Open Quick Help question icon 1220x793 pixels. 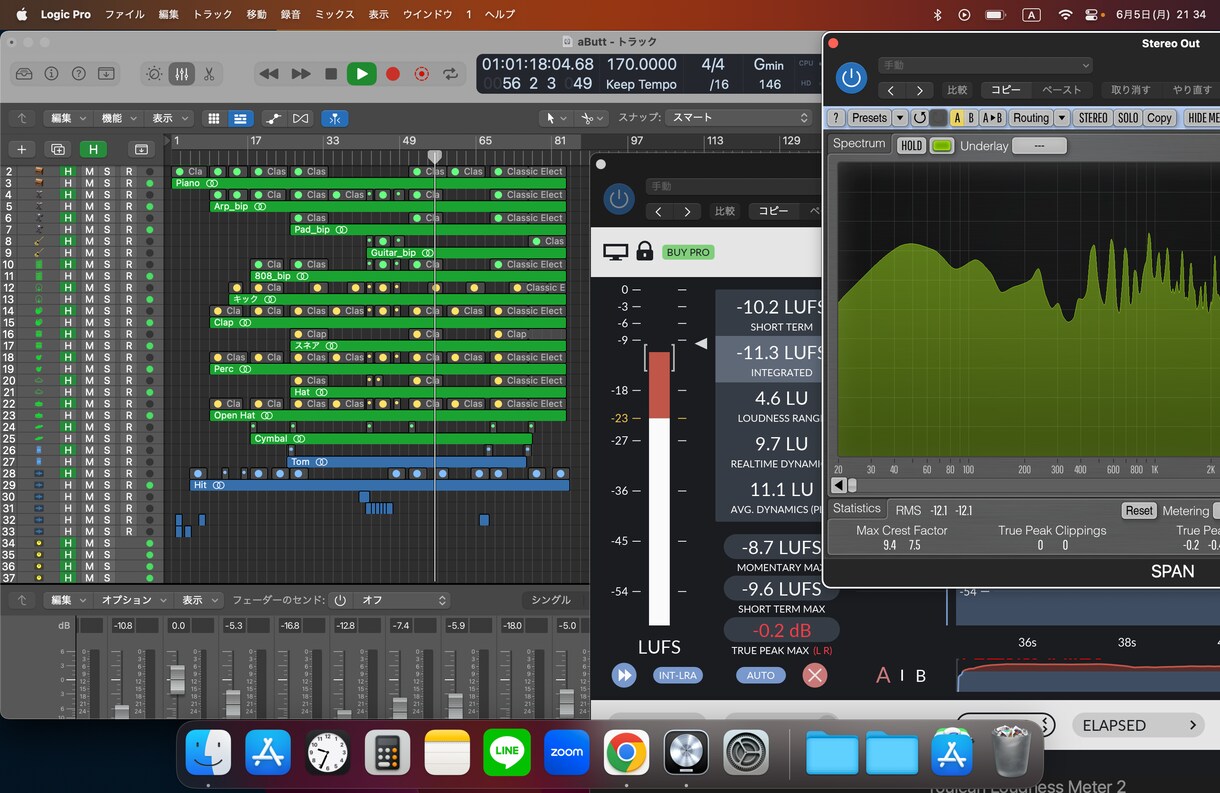point(78,74)
